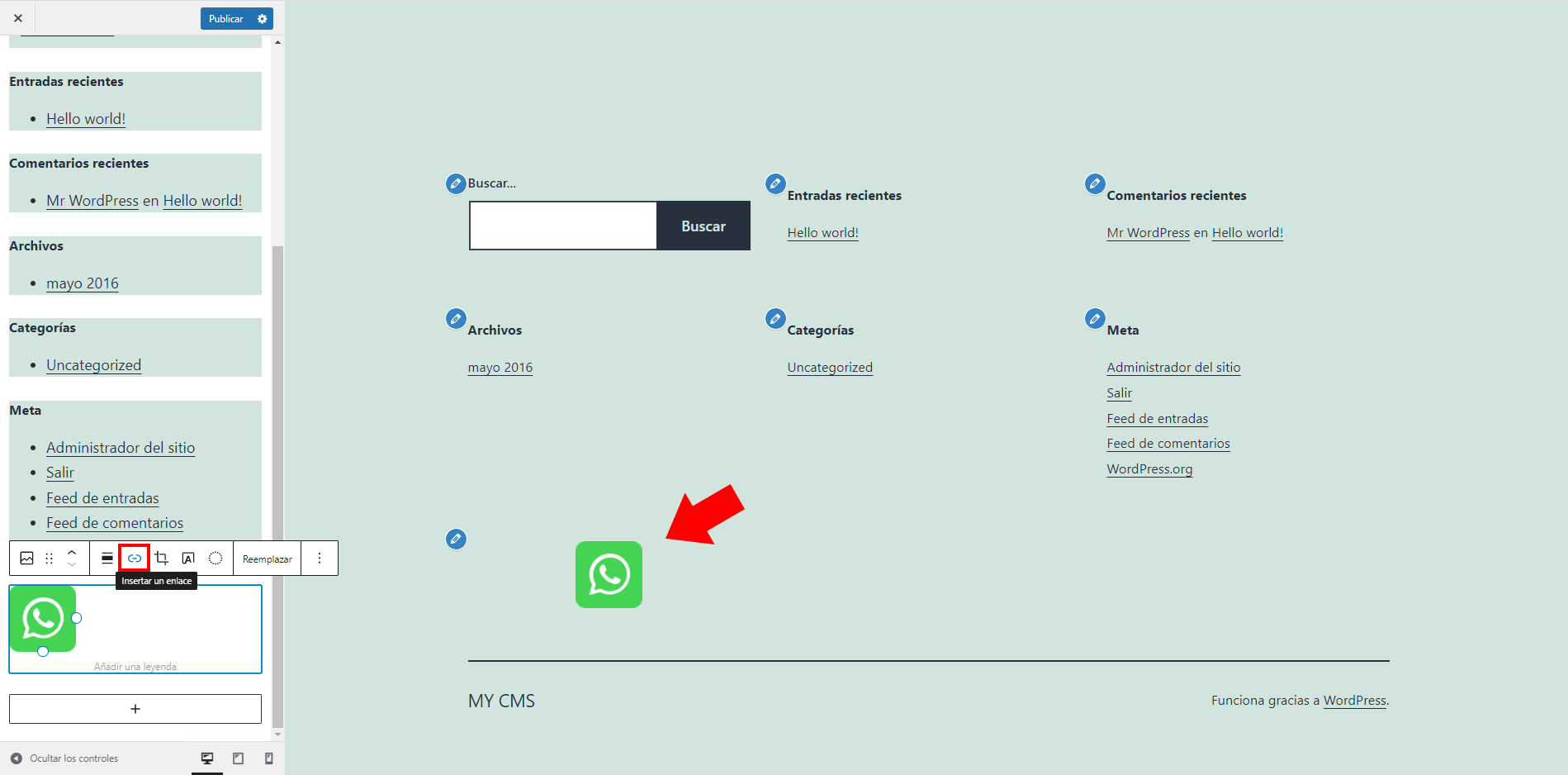Screen dimensions: 1568x775
Task: Click the Insert link chain icon
Action: (x=135, y=559)
